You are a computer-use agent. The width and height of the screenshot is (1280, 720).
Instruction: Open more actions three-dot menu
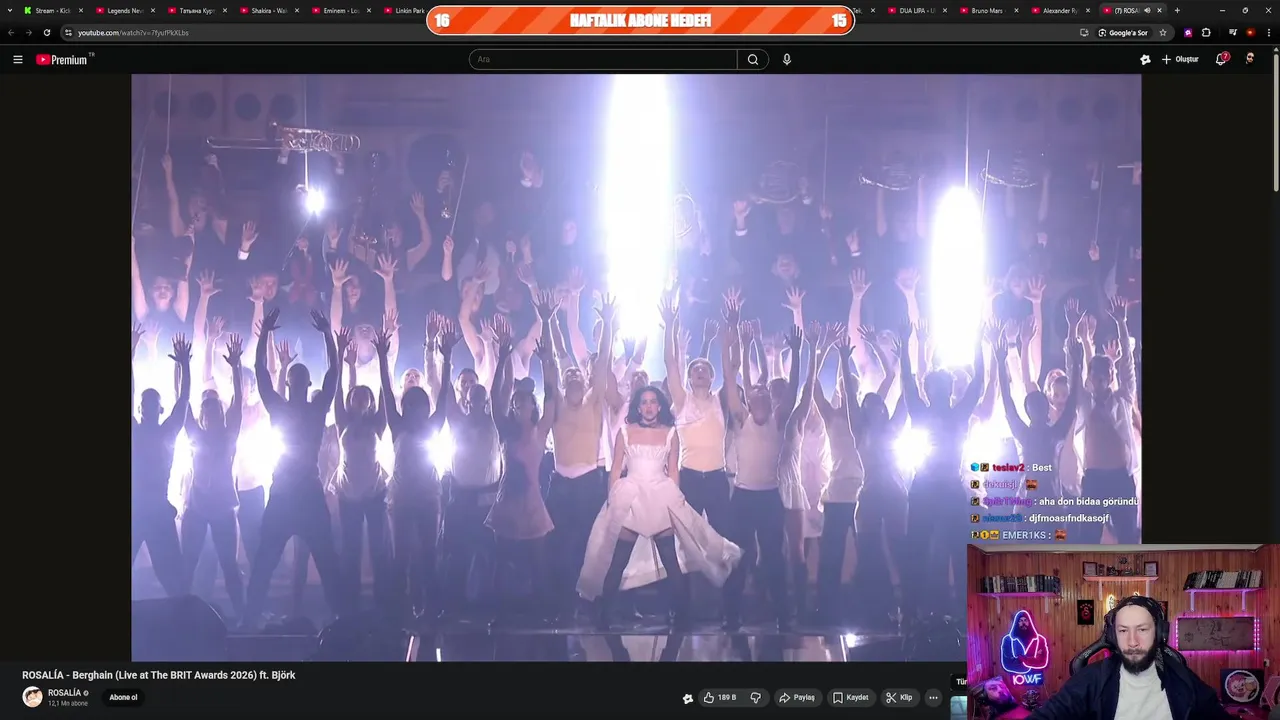933,698
